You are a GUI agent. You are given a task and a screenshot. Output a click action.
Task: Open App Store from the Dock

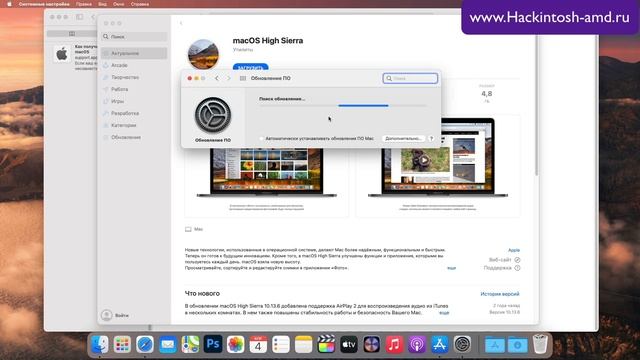[x=439, y=345]
